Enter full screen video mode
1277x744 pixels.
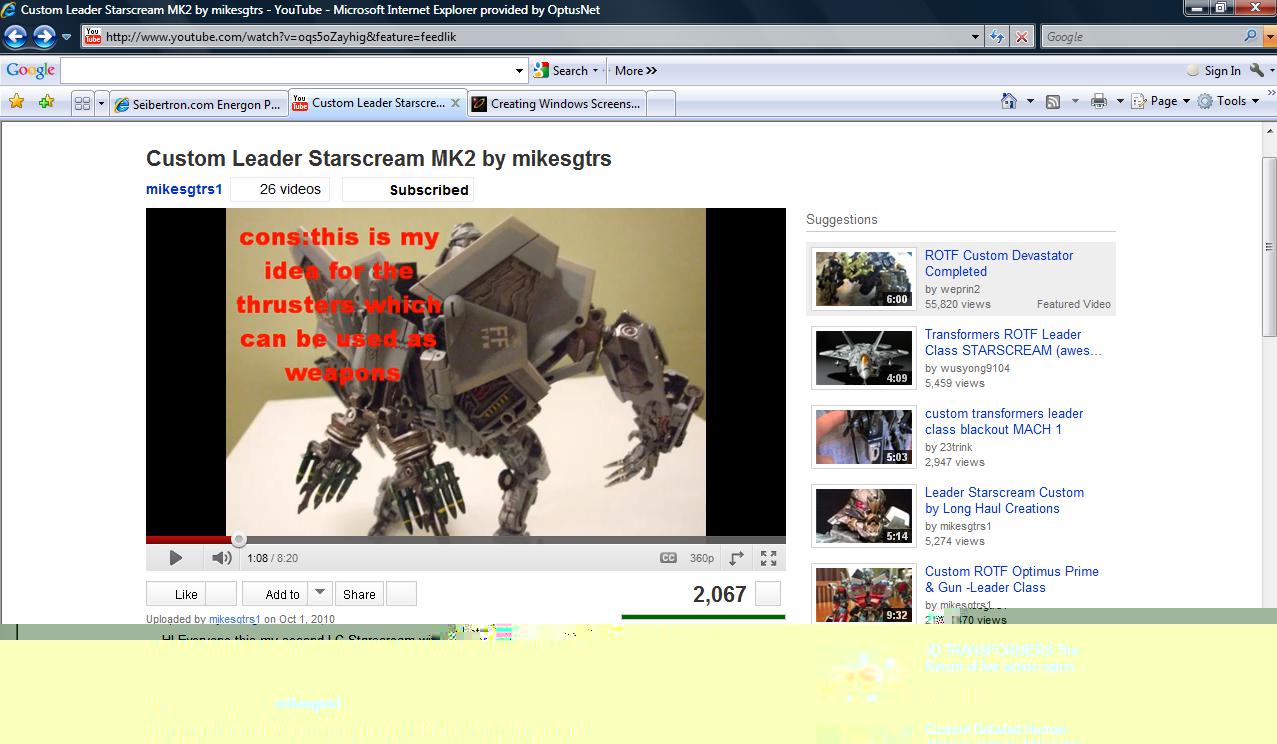768,558
